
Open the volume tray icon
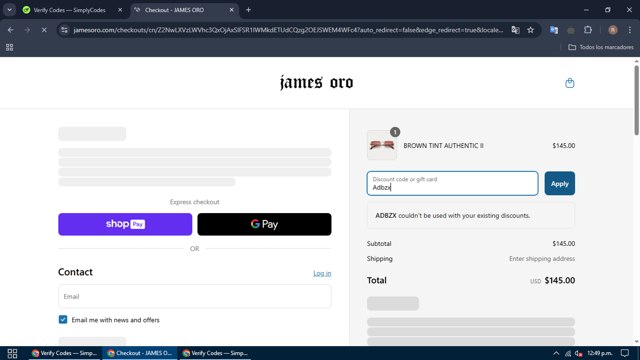578,353
